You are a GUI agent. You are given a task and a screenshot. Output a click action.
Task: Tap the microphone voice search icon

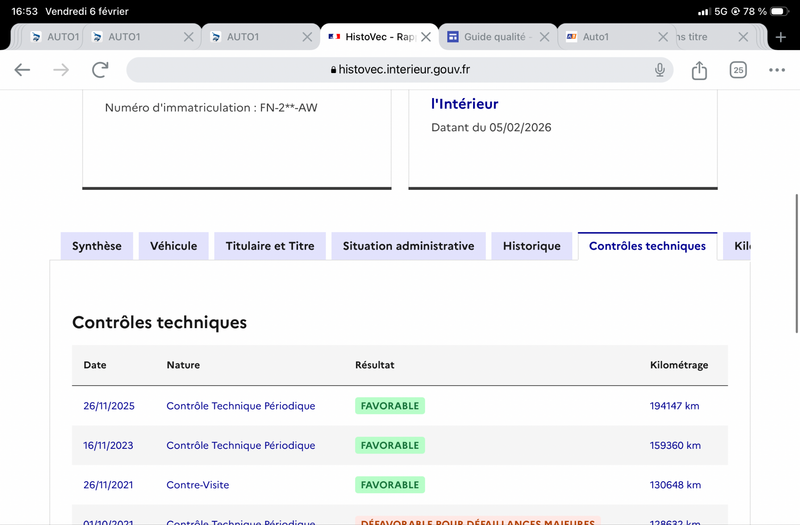coord(660,70)
